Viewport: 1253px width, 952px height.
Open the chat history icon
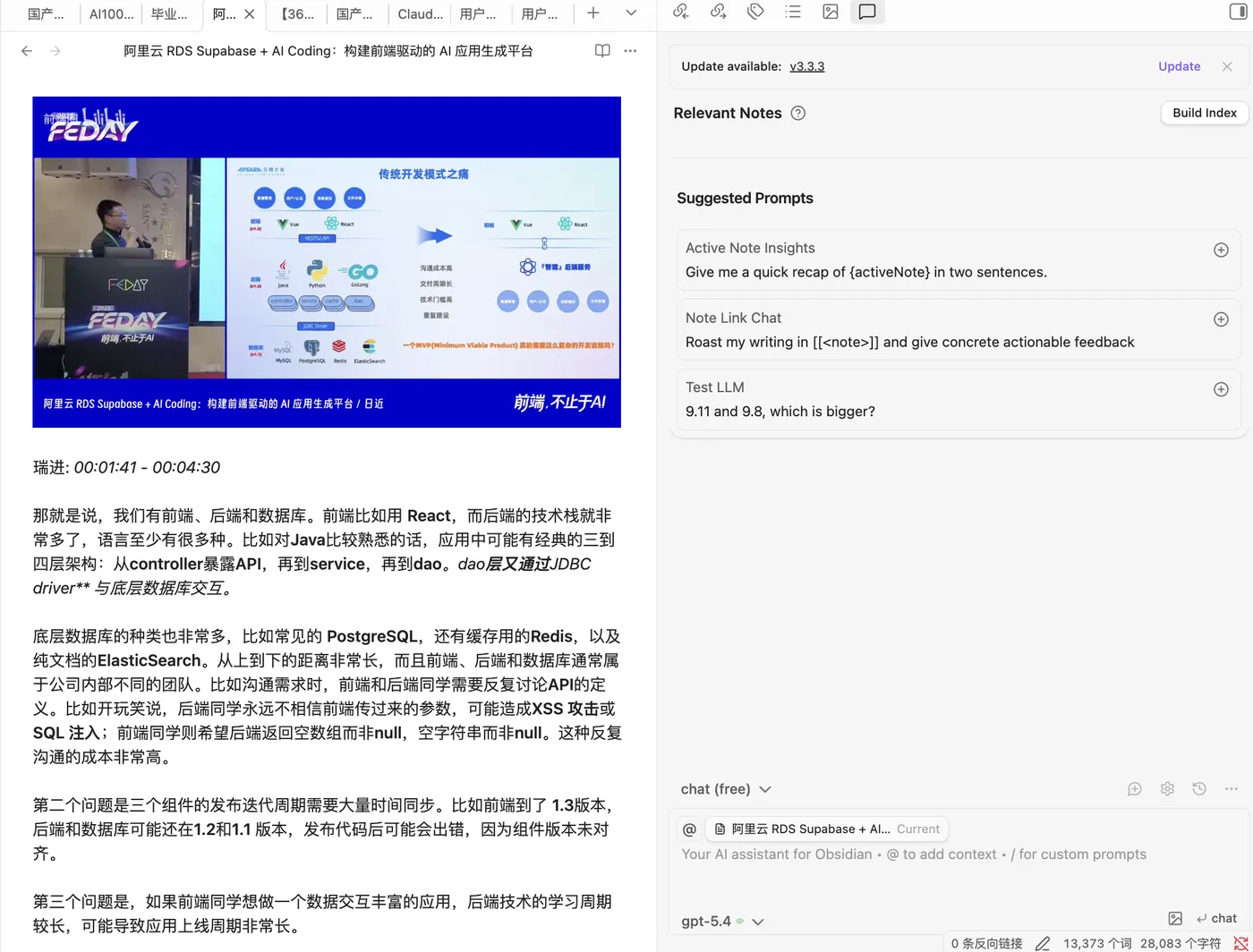pyautogui.click(x=1199, y=789)
